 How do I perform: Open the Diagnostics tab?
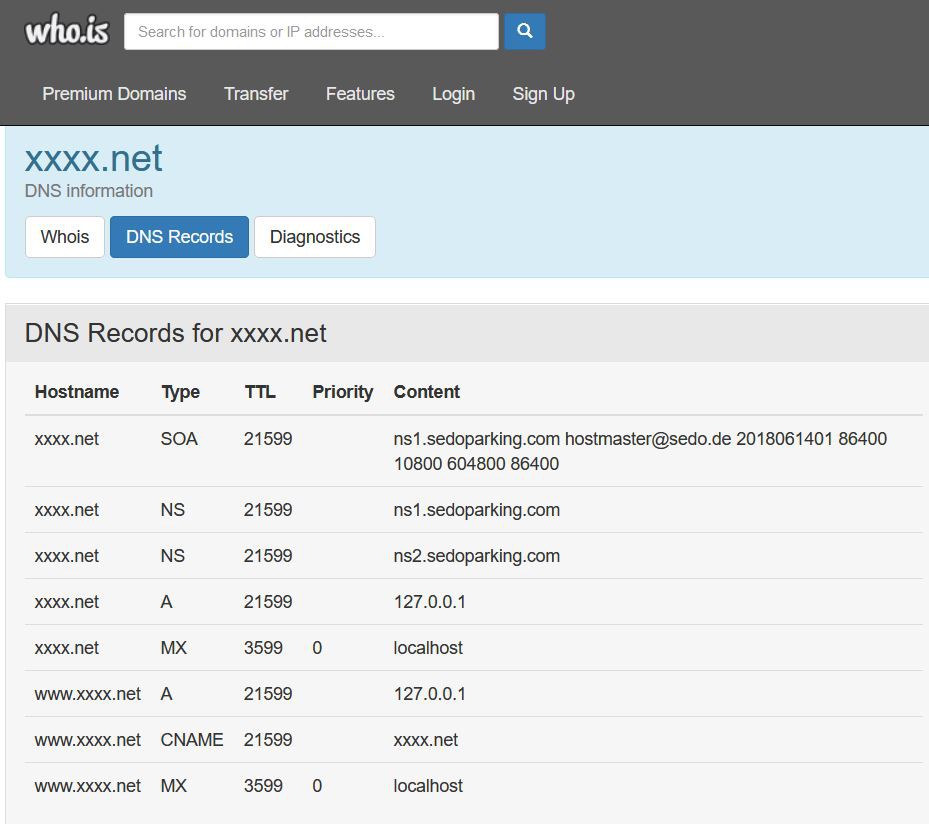coord(314,237)
